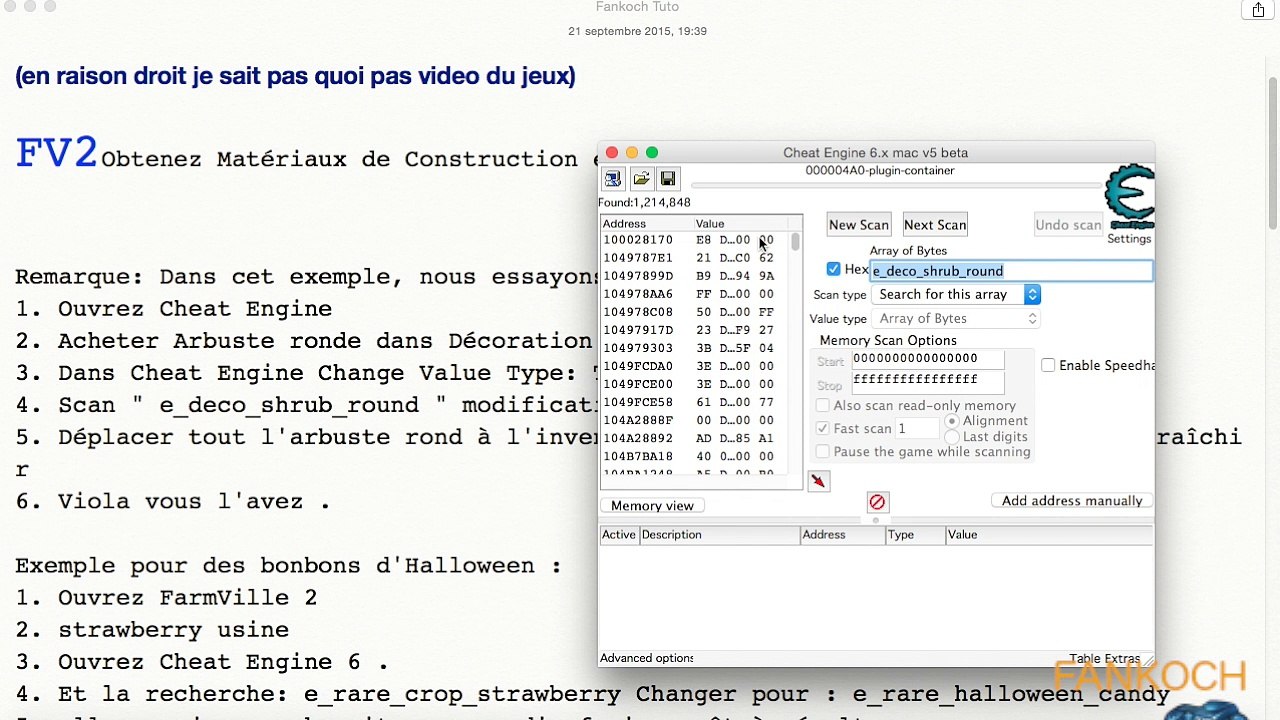Click the Undo scan button
The height and width of the screenshot is (720, 1280).
1068,225
